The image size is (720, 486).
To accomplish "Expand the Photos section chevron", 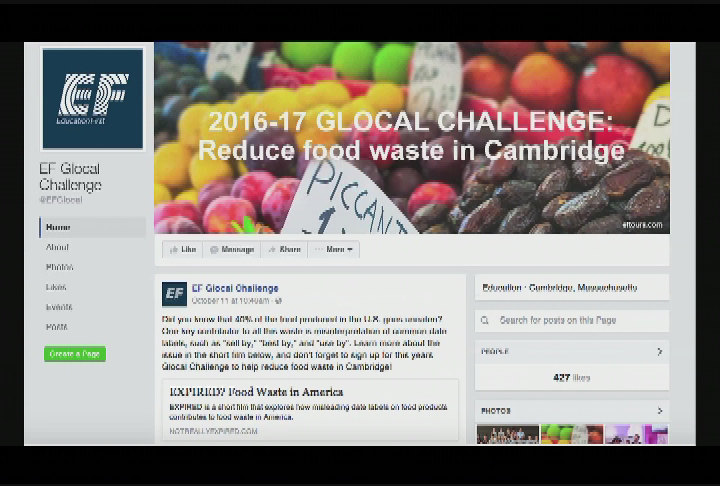I will click(660, 411).
